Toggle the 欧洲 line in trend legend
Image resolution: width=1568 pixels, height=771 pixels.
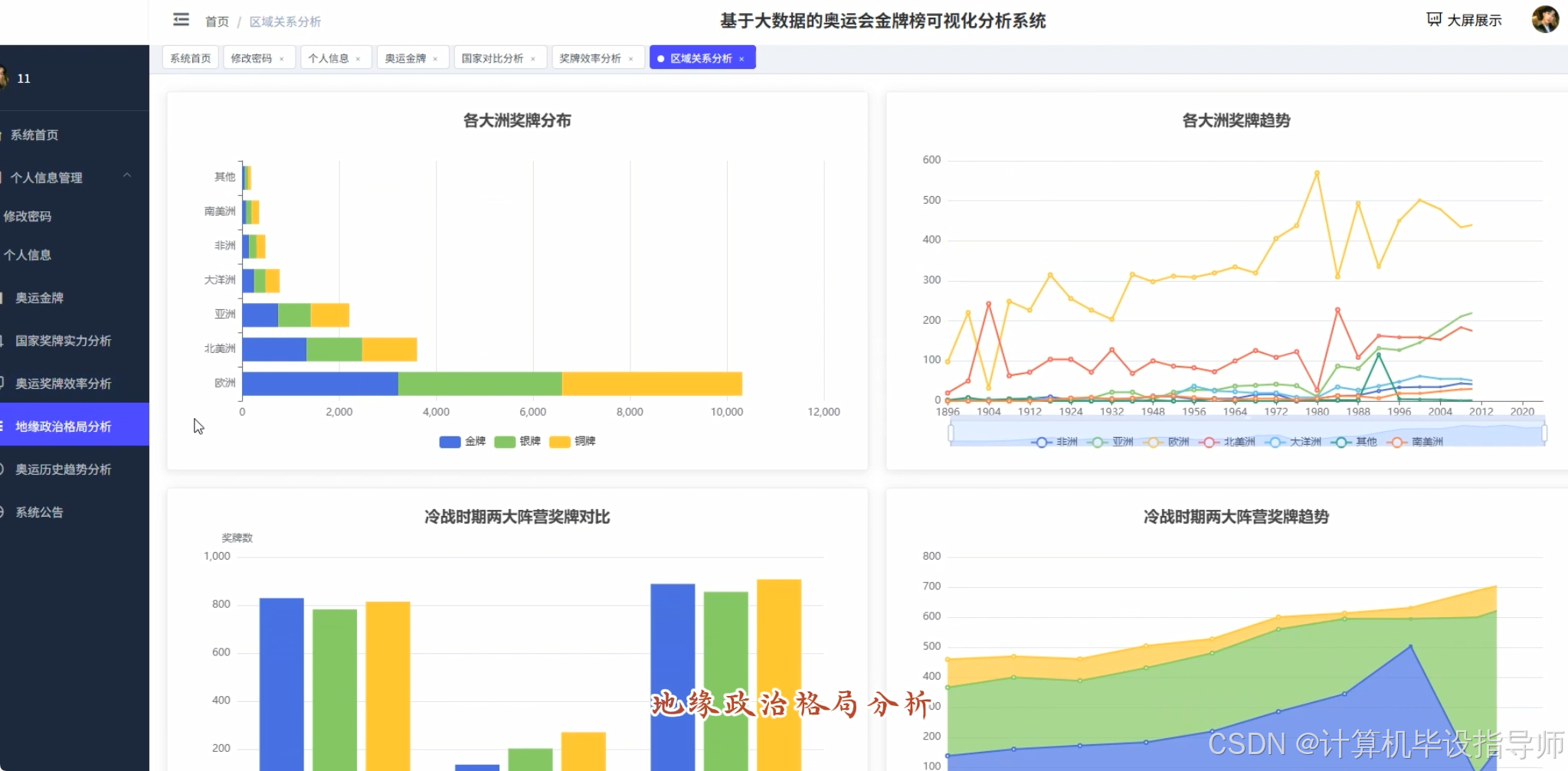pos(1166,442)
